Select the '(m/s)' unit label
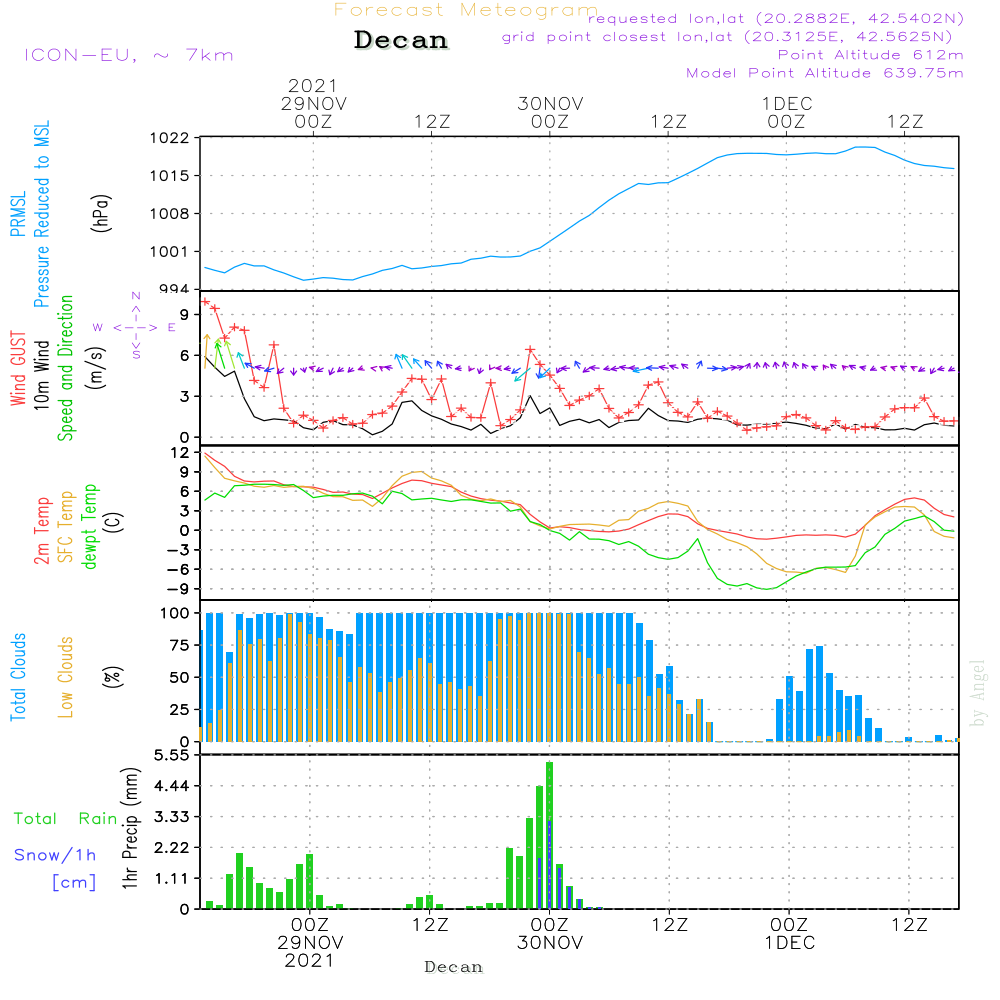The width and height of the screenshot is (1000, 1000). pyautogui.click(x=96, y=369)
